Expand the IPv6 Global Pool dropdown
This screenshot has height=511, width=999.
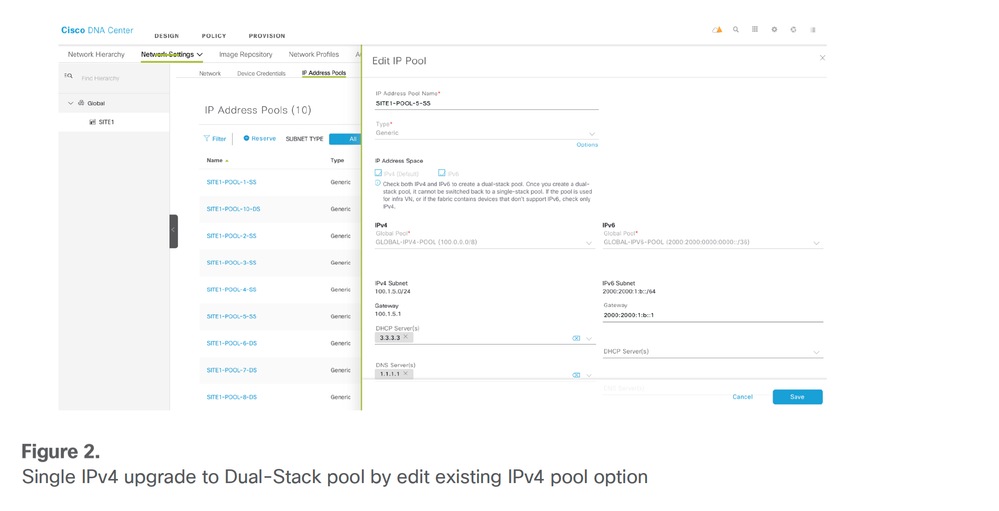point(712,242)
